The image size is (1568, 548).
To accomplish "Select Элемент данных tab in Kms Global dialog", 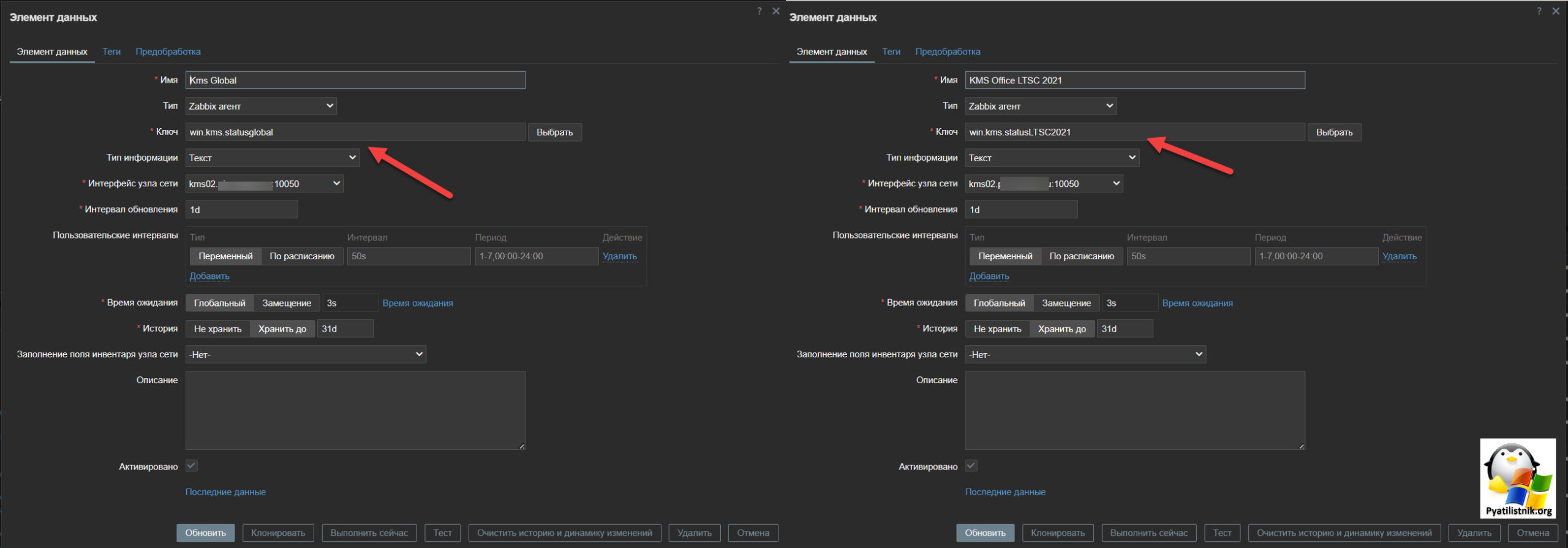I will [52, 51].
